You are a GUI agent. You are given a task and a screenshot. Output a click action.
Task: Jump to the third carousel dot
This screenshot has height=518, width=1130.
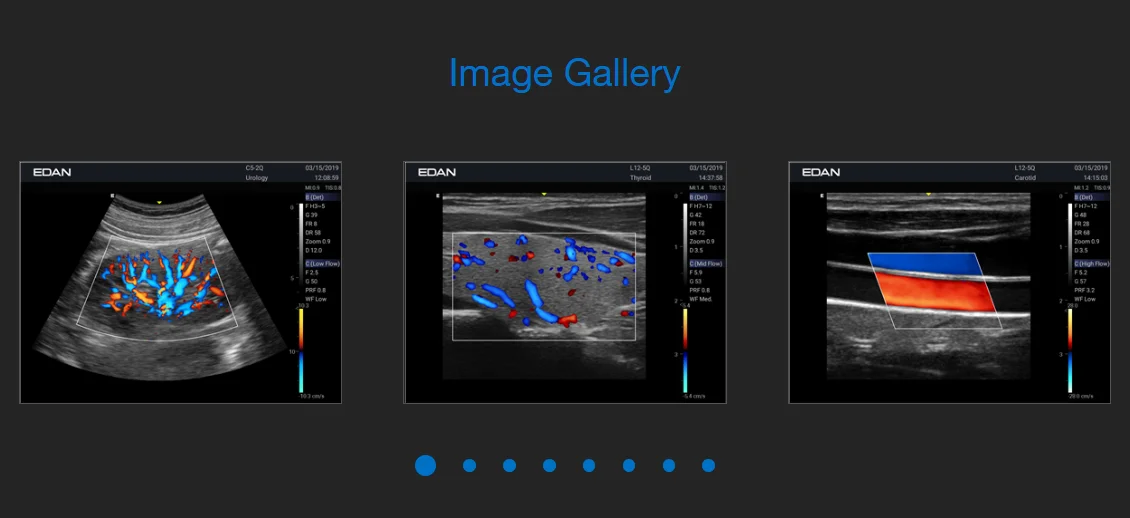[x=509, y=465]
